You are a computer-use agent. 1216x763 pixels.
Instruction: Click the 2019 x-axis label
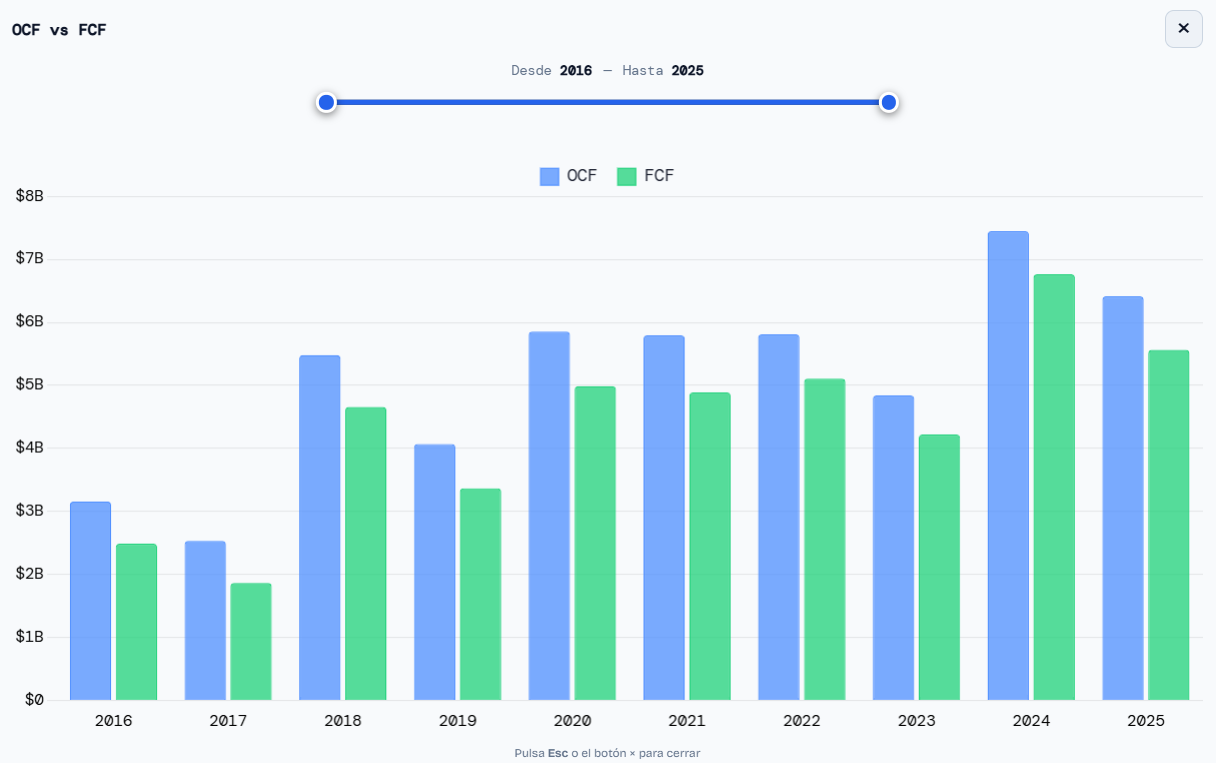458,721
